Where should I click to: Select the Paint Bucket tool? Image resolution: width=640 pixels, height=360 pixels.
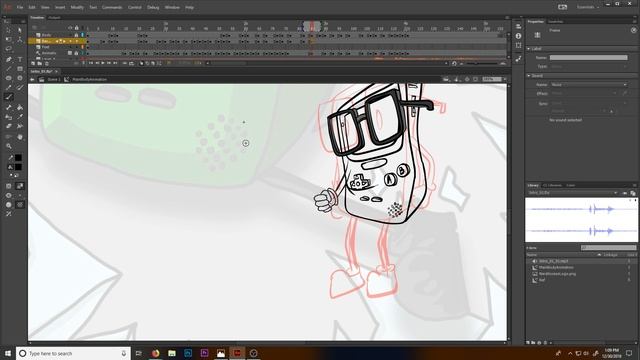(20, 107)
